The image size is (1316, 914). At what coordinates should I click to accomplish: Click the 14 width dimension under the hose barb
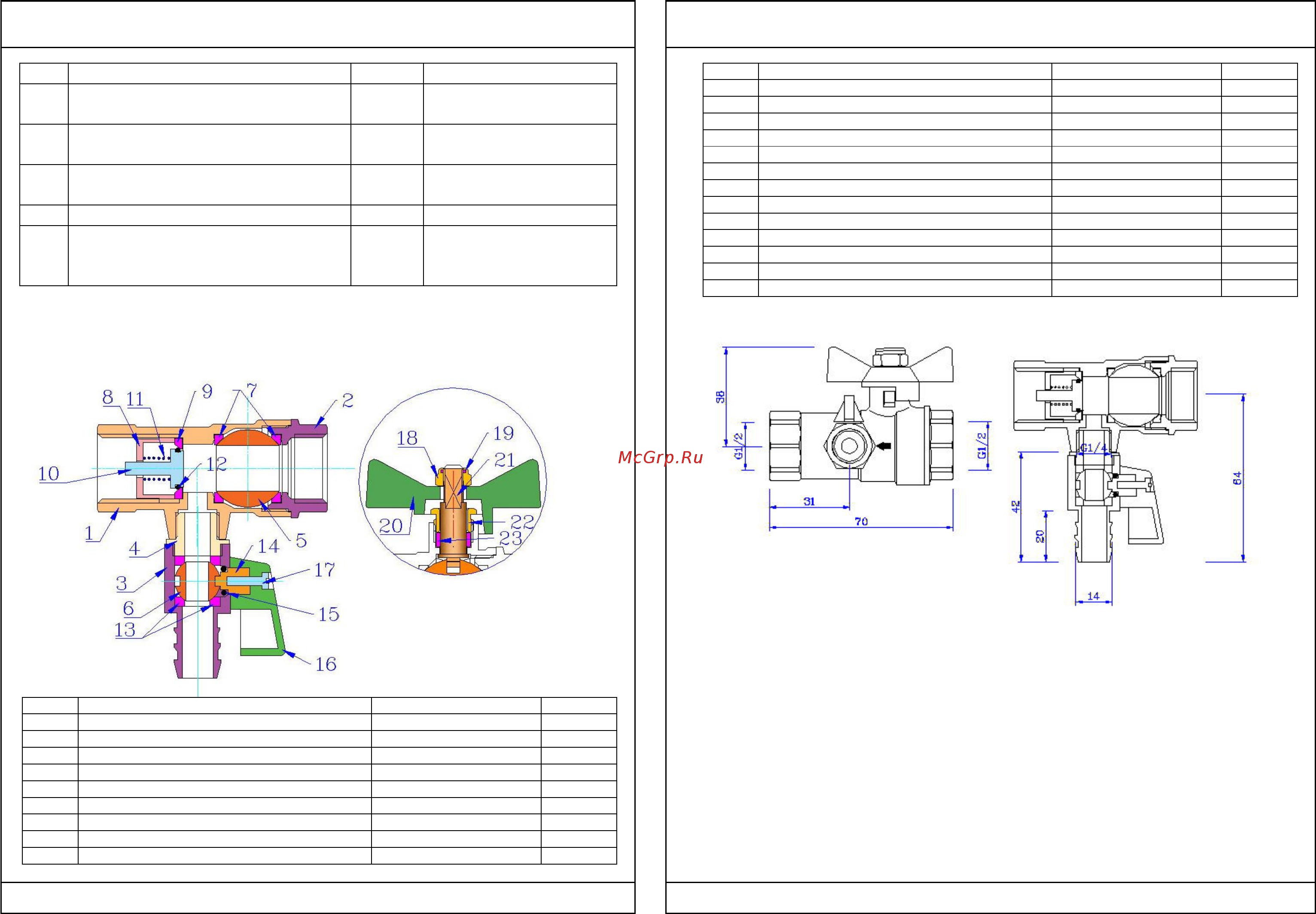(x=1094, y=596)
